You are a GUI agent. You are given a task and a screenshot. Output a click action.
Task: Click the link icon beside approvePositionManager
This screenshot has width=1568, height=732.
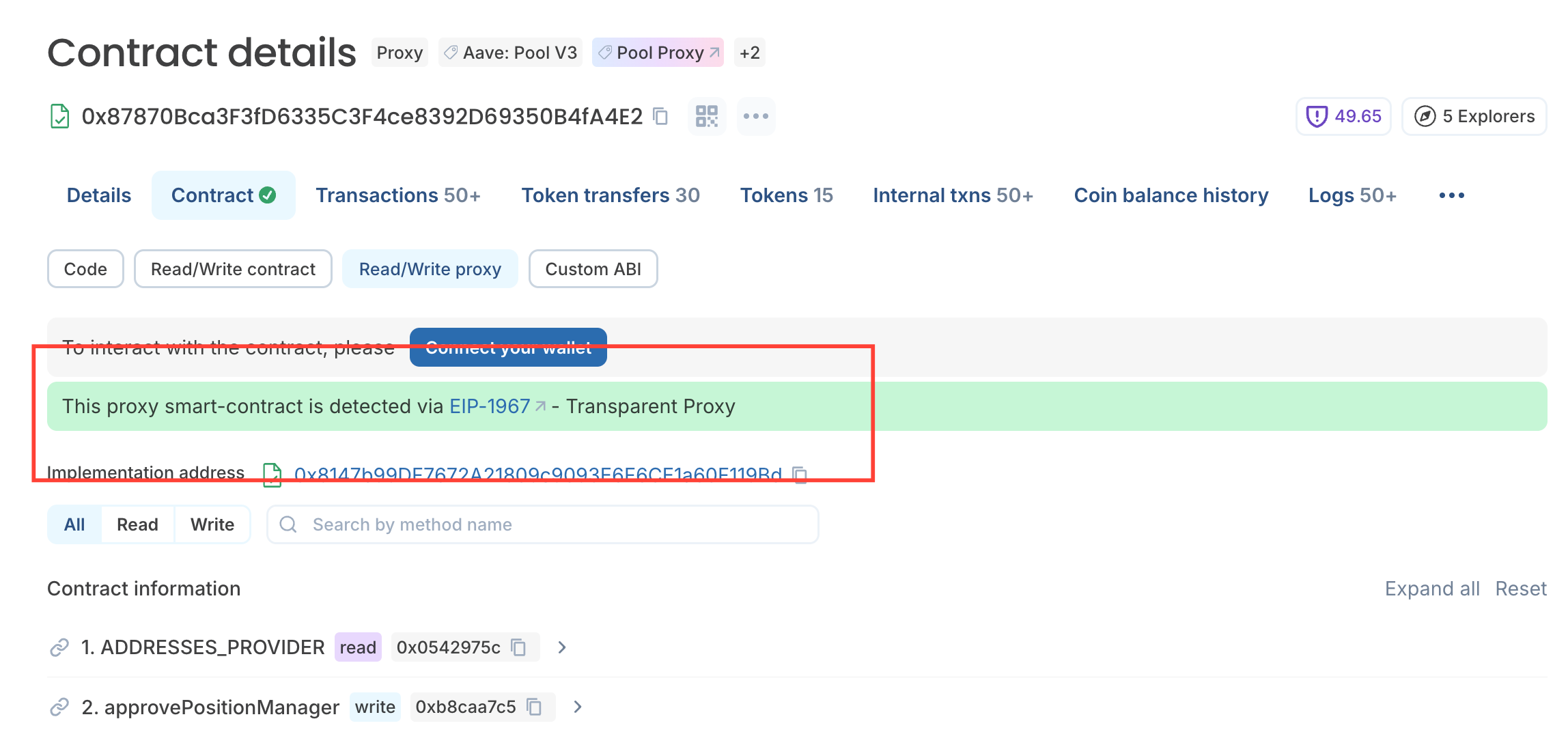60,707
